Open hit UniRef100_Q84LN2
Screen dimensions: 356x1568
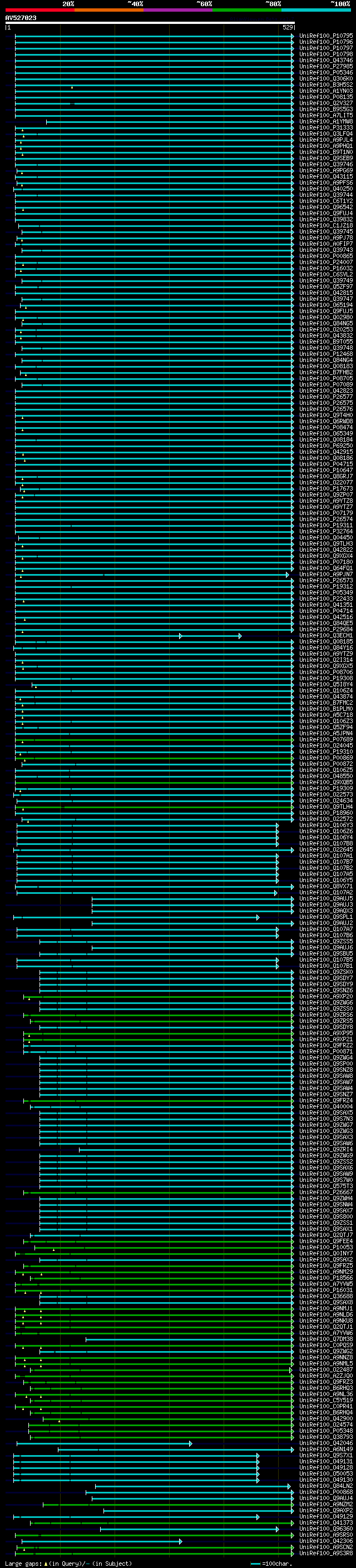click(x=325, y=1486)
